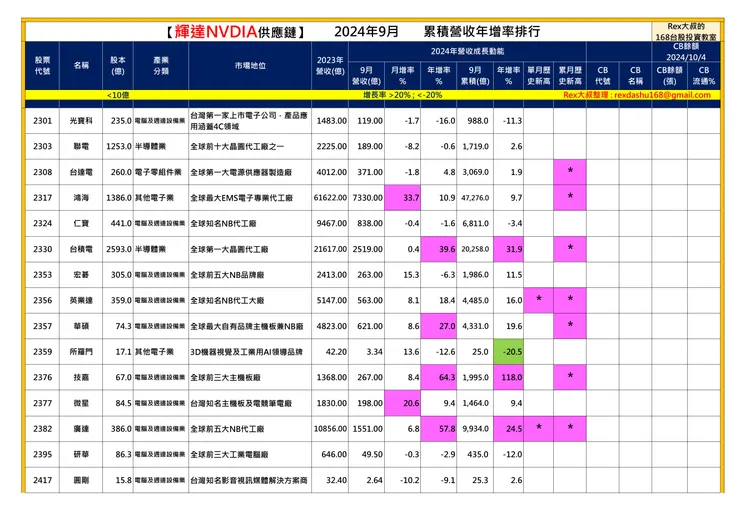Screen dimensions: 740x523
Task: Click 廣達 row's single-month record-high asterisk
Action: click(x=538, y=428)
